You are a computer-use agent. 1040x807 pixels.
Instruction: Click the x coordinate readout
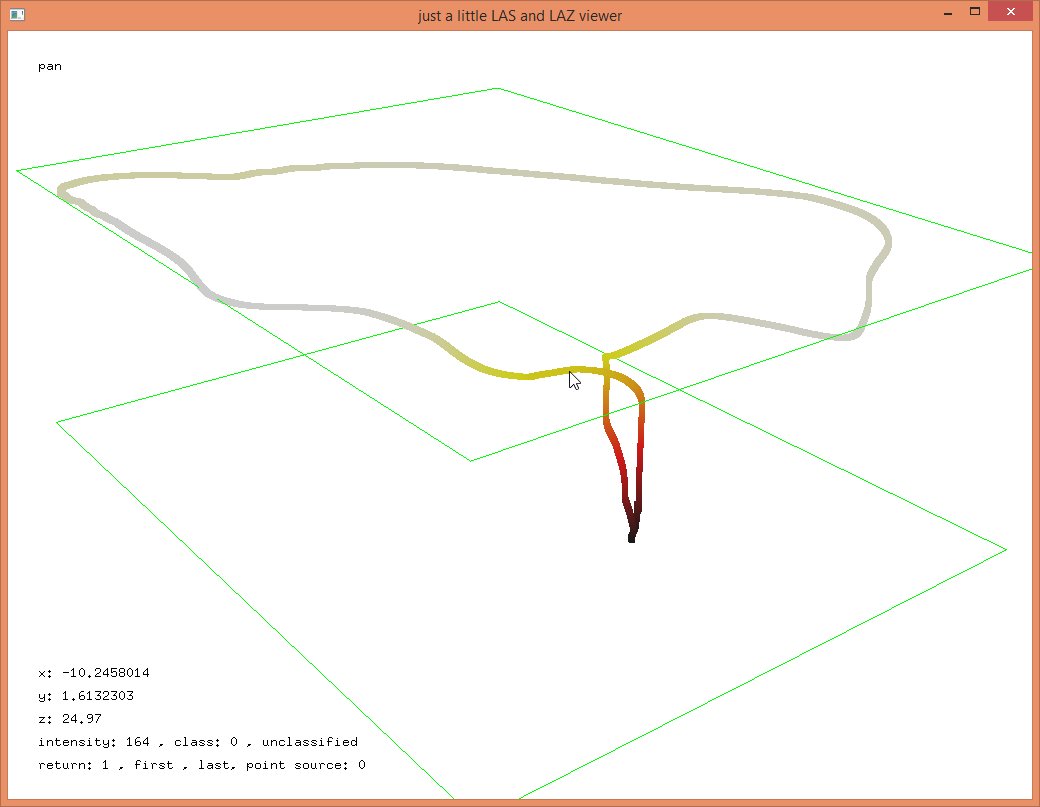[x=94, y=673]
